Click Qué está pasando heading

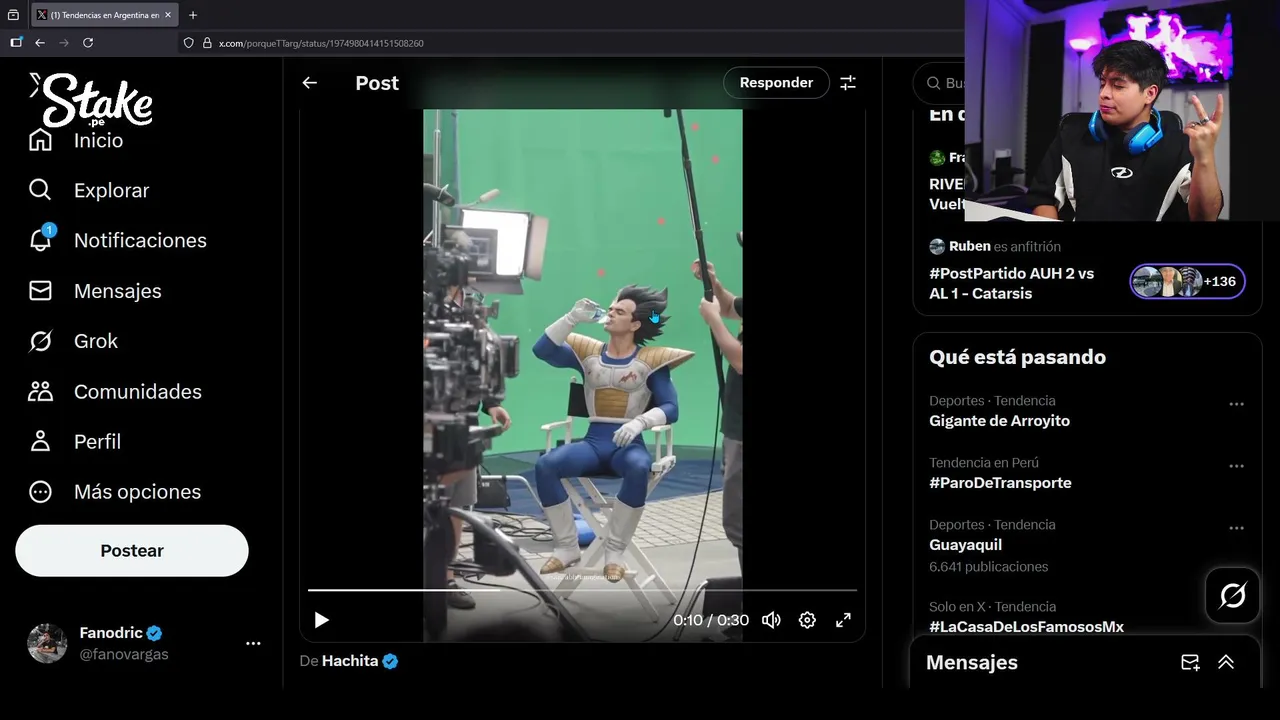tap(1017, 357)
